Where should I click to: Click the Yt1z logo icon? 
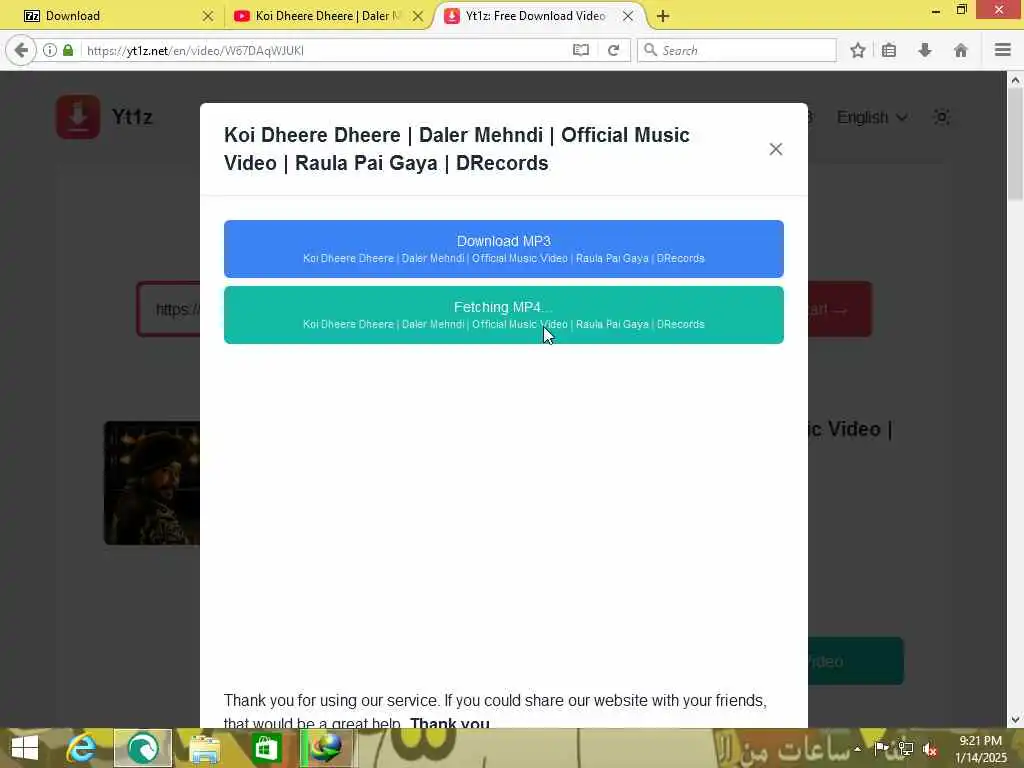(x=78, y=117)
